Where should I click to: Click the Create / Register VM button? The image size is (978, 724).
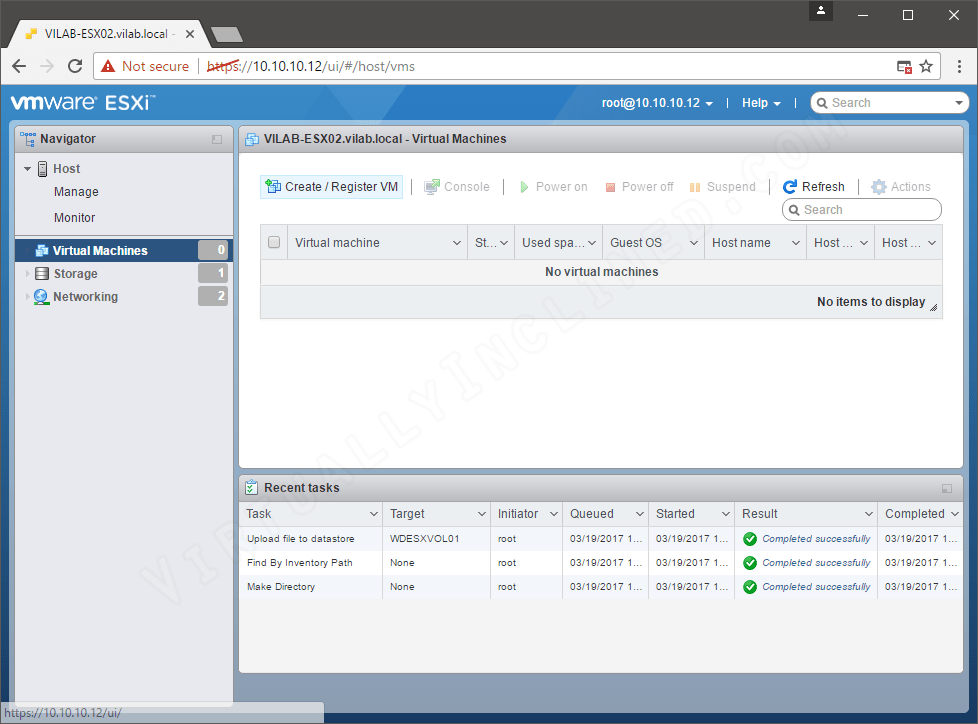click(331, 186)
